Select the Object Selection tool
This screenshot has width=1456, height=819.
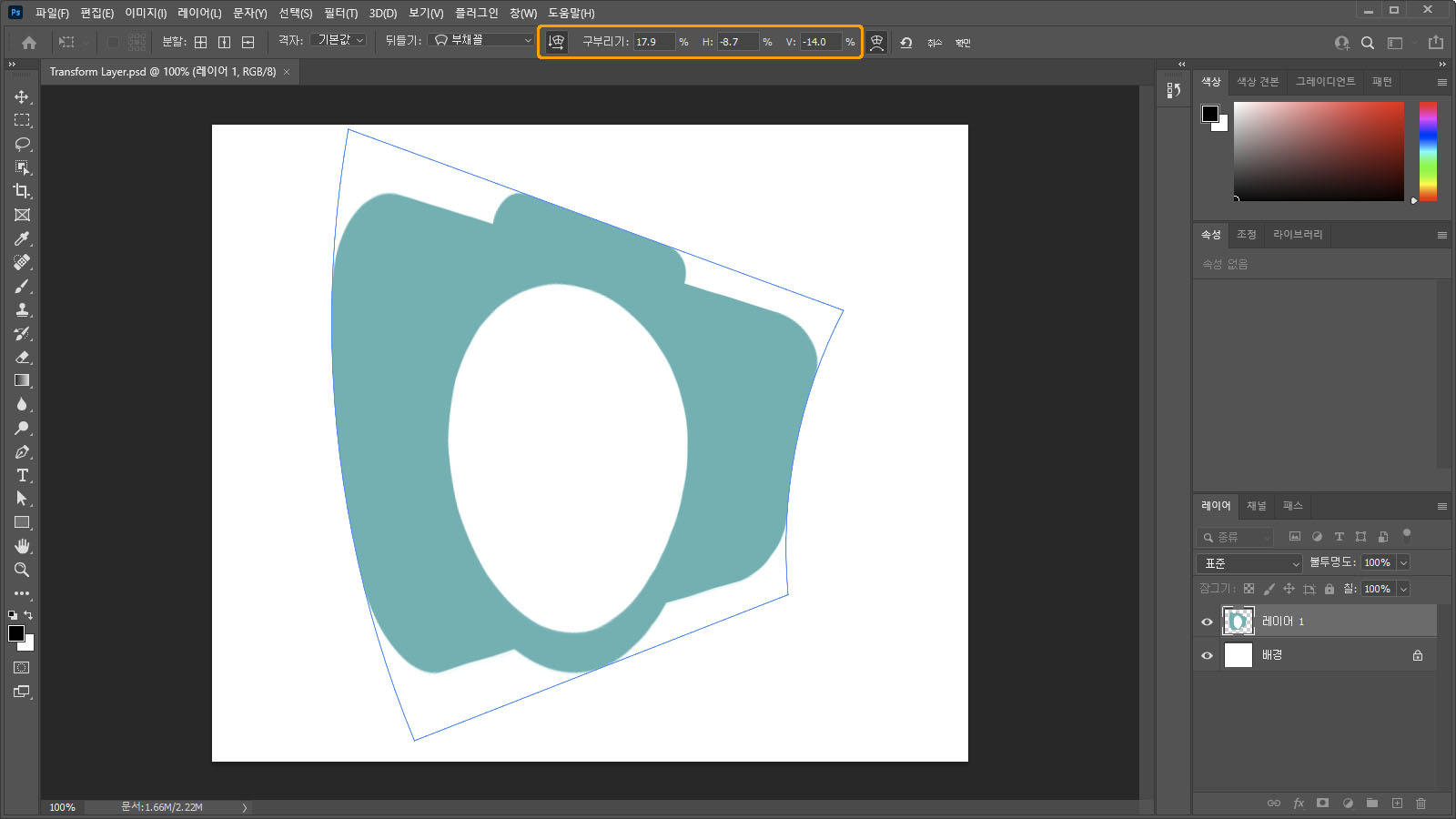pyautogui.click(x=22, y=167)
